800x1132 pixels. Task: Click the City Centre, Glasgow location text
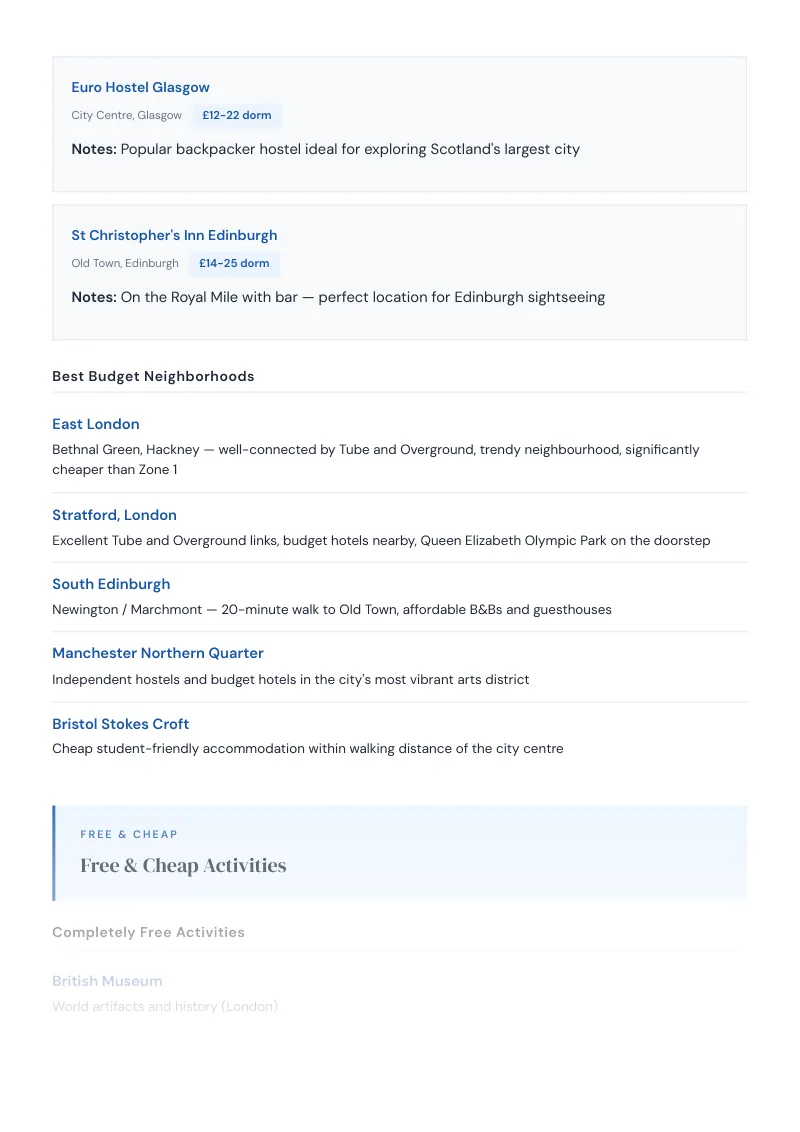pos(126,116)
